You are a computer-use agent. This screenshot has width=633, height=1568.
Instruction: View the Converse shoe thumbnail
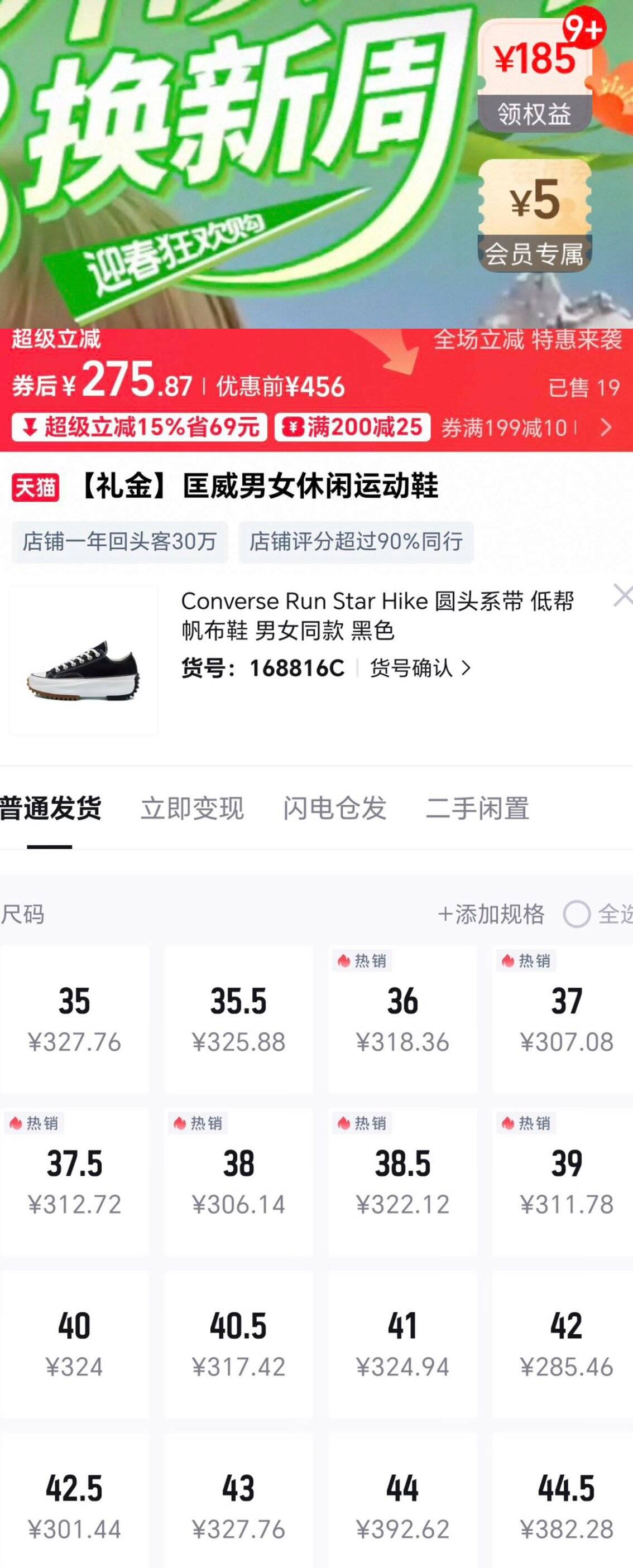pyautogui.click(x=83, y=661)
